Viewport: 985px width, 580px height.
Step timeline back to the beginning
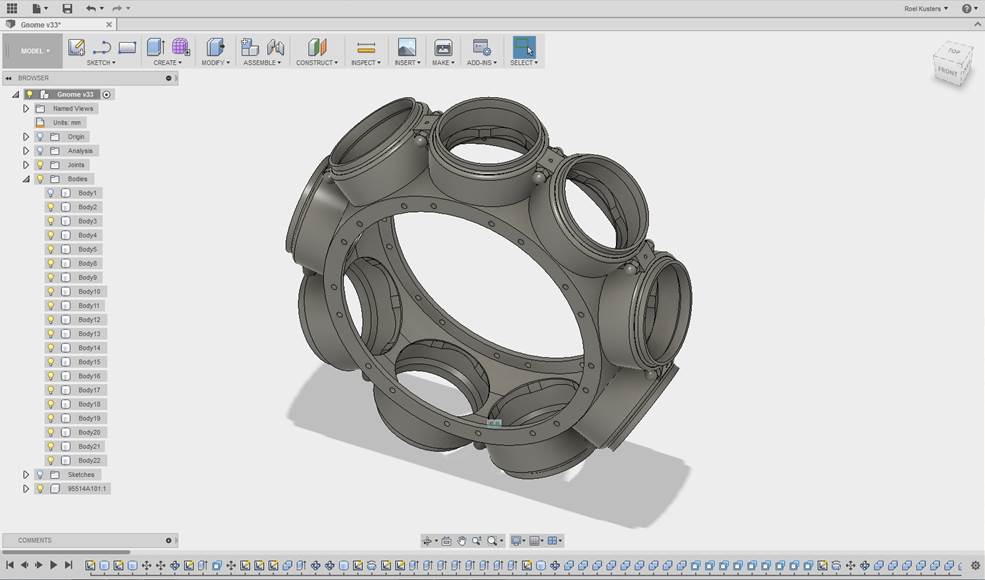[10, 565]
